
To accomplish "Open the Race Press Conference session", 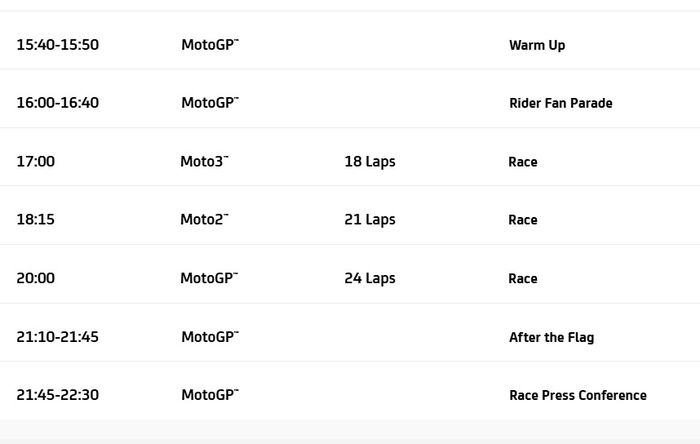I will pos(577,395).
